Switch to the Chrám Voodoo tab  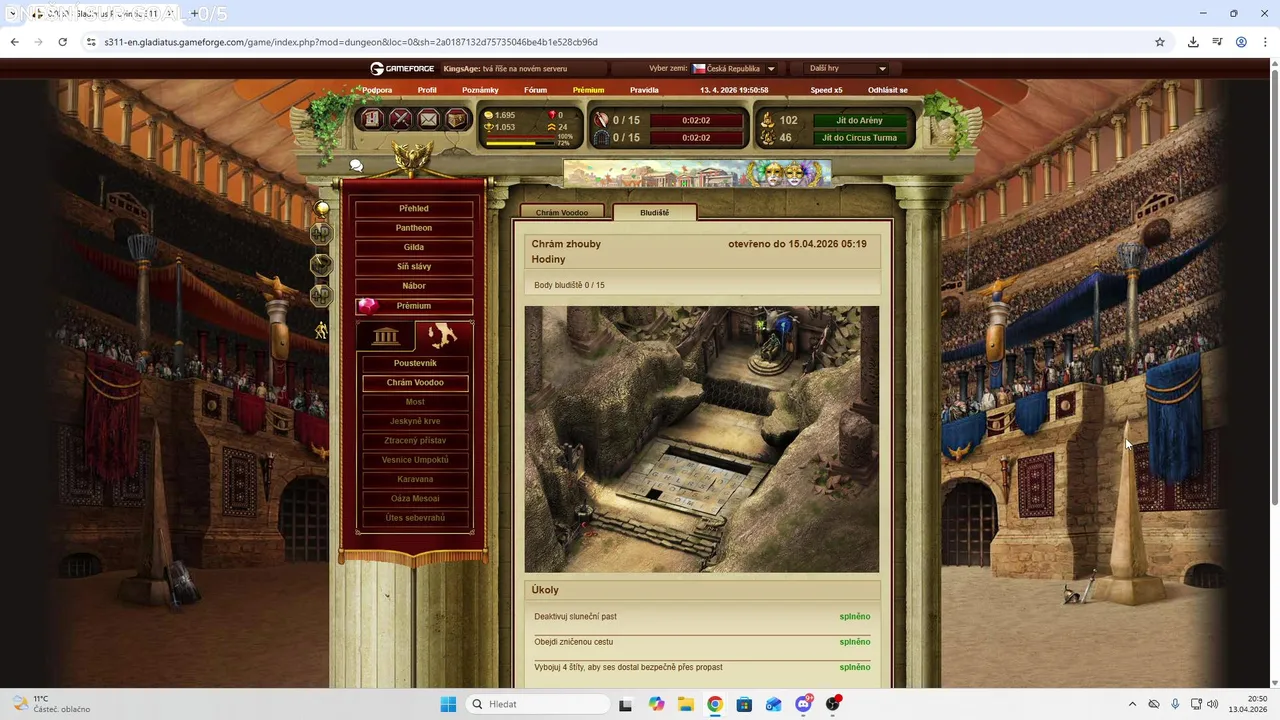pos(562,212)
